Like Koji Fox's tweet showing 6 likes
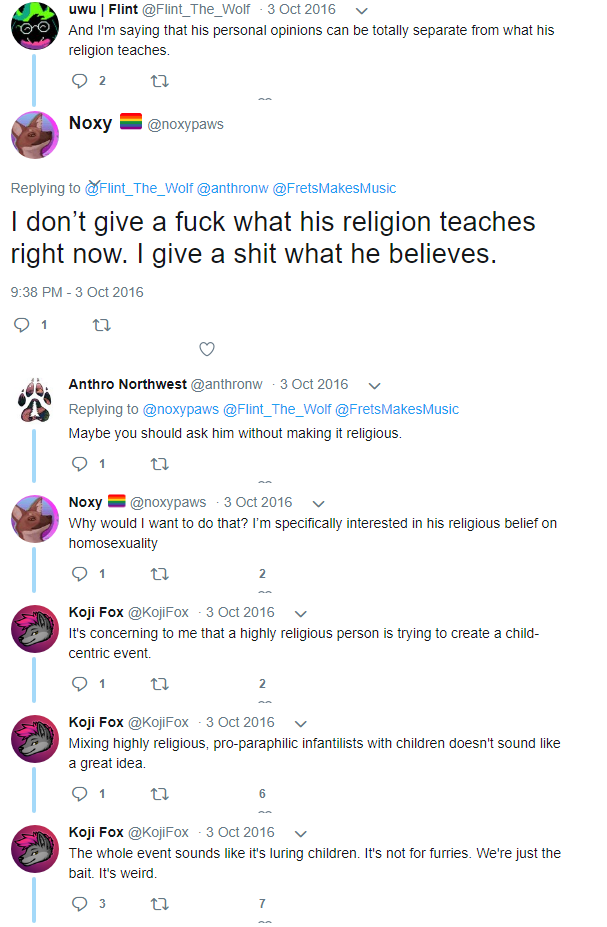The width and height of the screenshot is (607, 927). point(262,793)
